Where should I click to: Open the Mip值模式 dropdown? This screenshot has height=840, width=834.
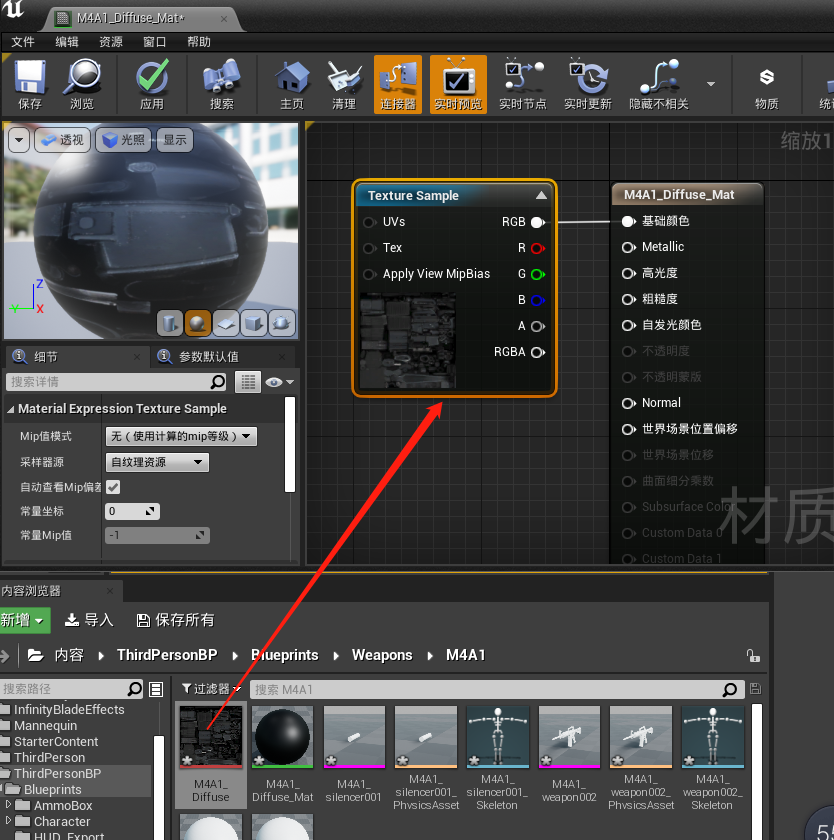pyautogui.click(x=181, y=436)
